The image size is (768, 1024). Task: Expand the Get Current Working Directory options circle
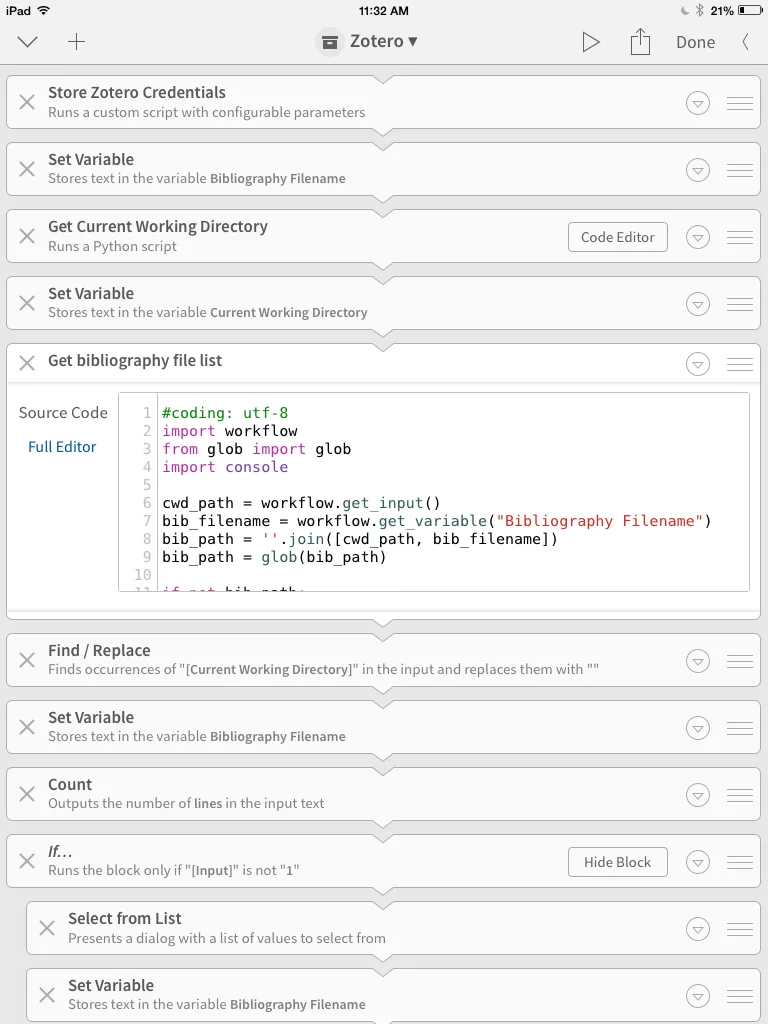(x=697, y=237)
